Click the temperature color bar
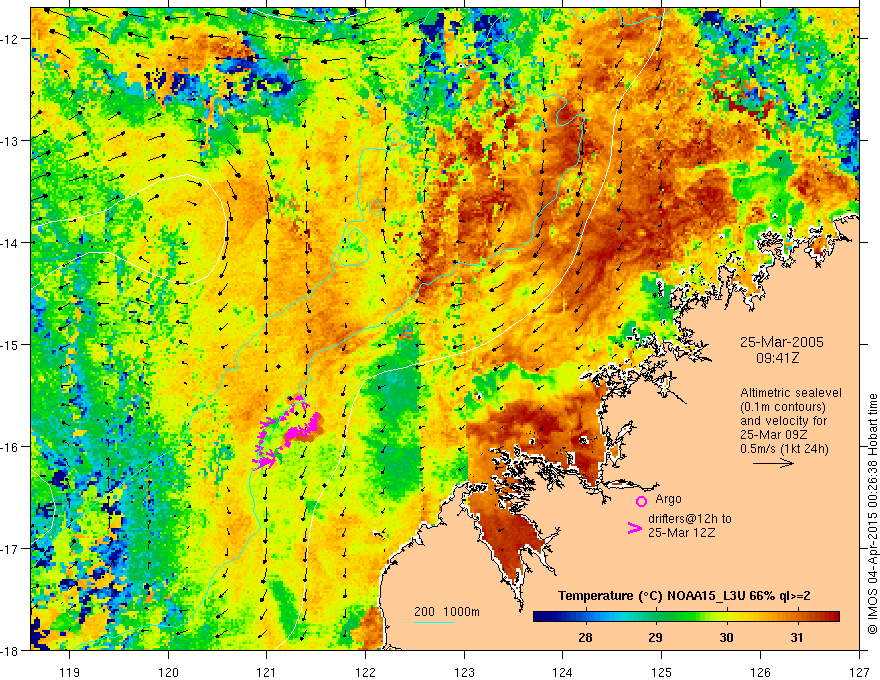 pyautogui.click(x=686, y=616)
